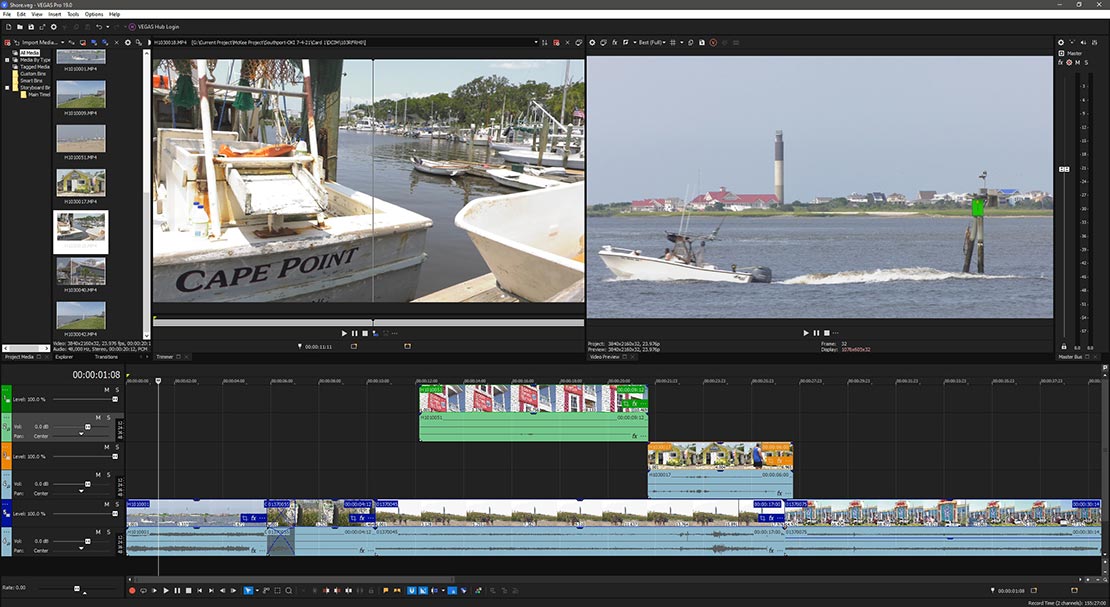The height and width of the screenshot is (607, 1110).
Task: Open the Options menu
Action: click(93, 14)
